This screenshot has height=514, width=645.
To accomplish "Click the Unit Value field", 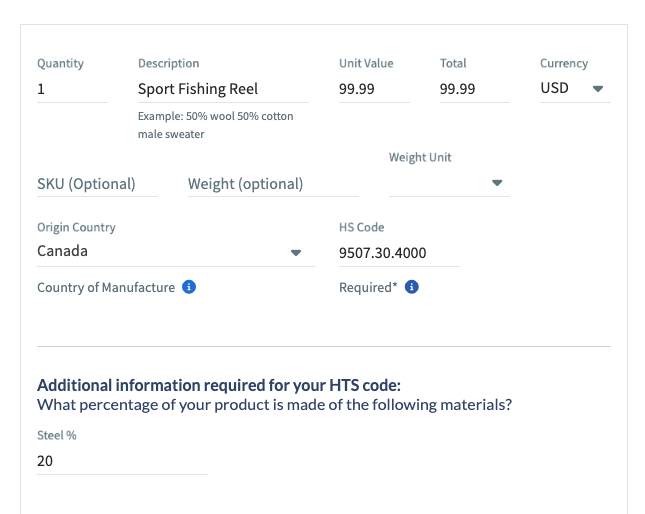I will (x=374, y=89).
